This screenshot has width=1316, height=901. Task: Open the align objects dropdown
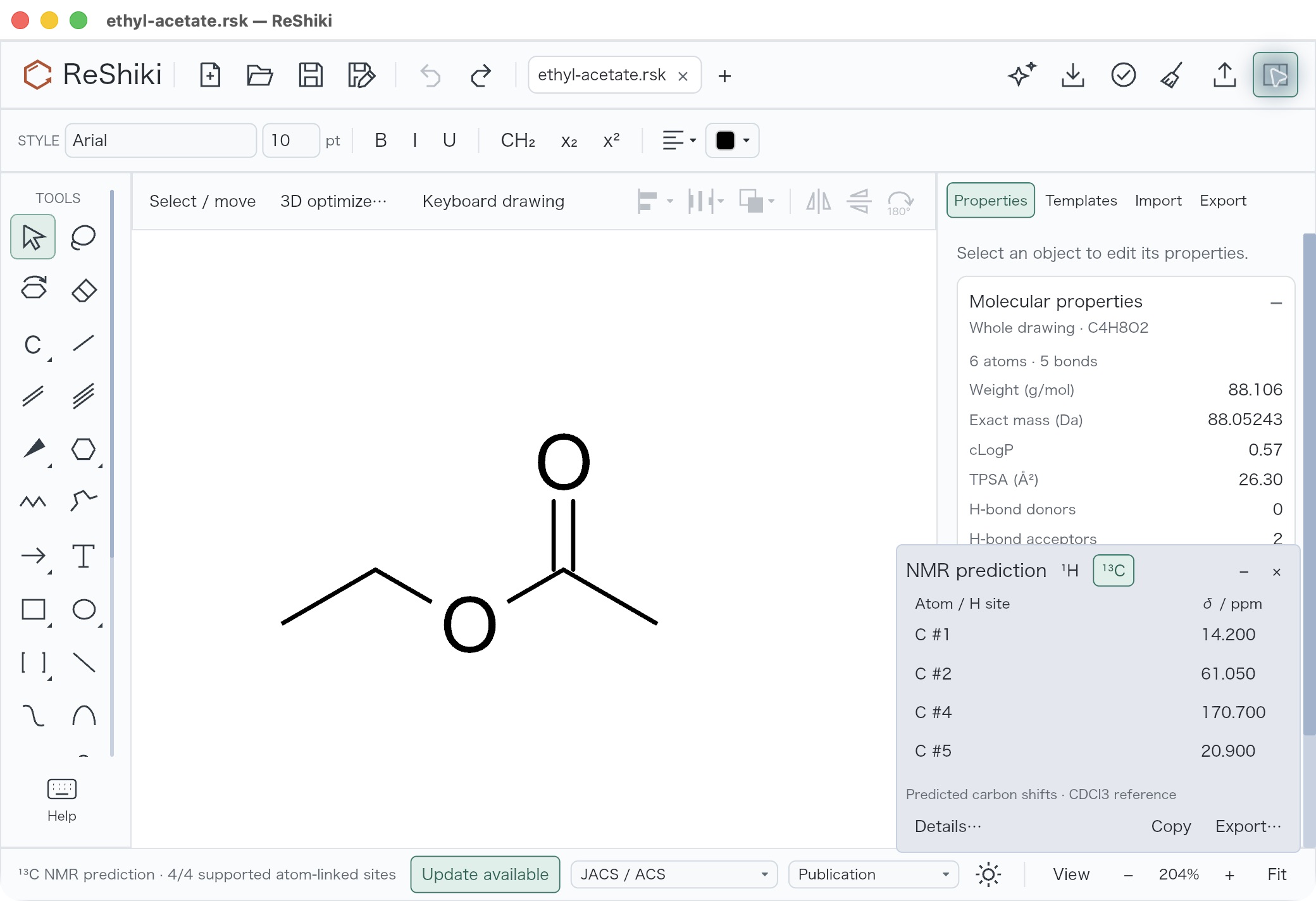pos(654,202)
